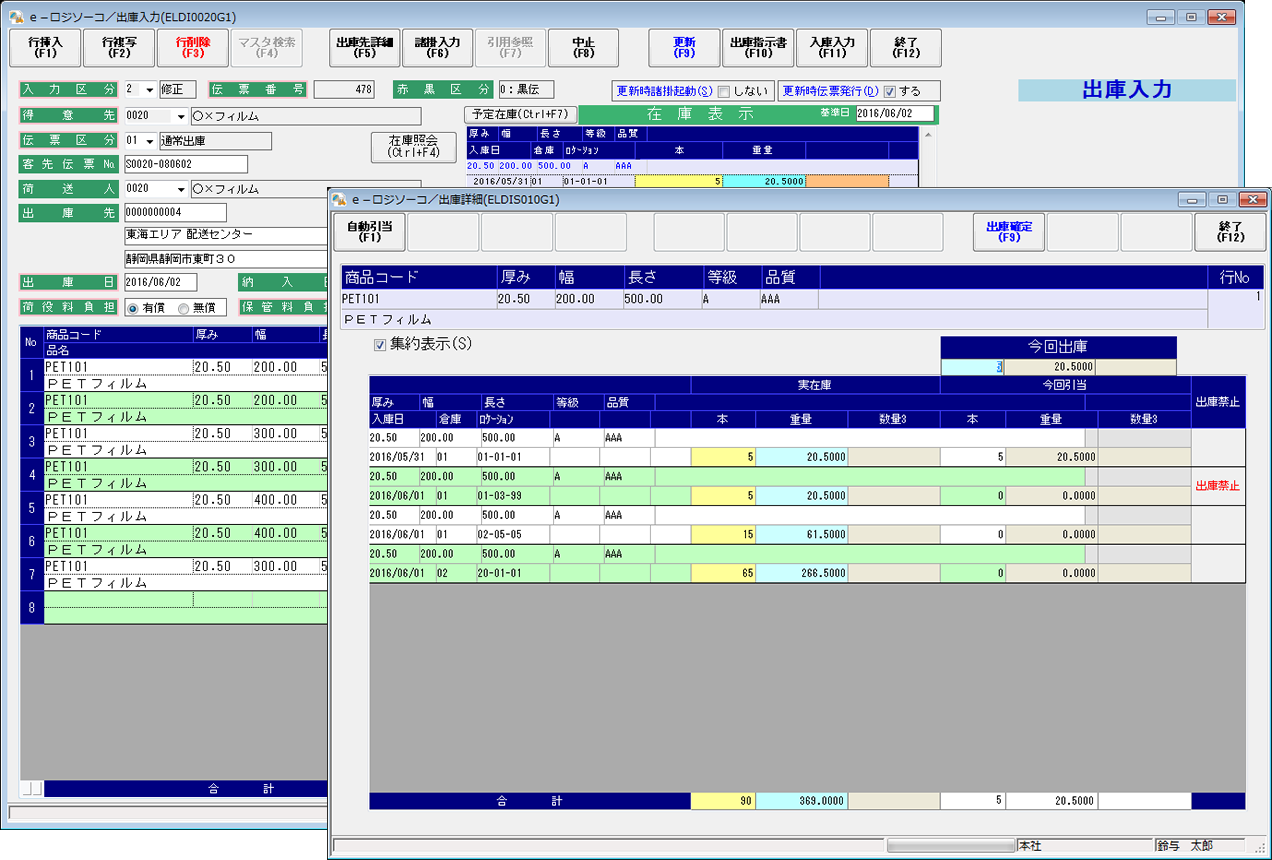Click the 在庫照会 (Ctrl+F4) button
The width and height of the screenshot is (1272, 860).
[x=414, y=147]
